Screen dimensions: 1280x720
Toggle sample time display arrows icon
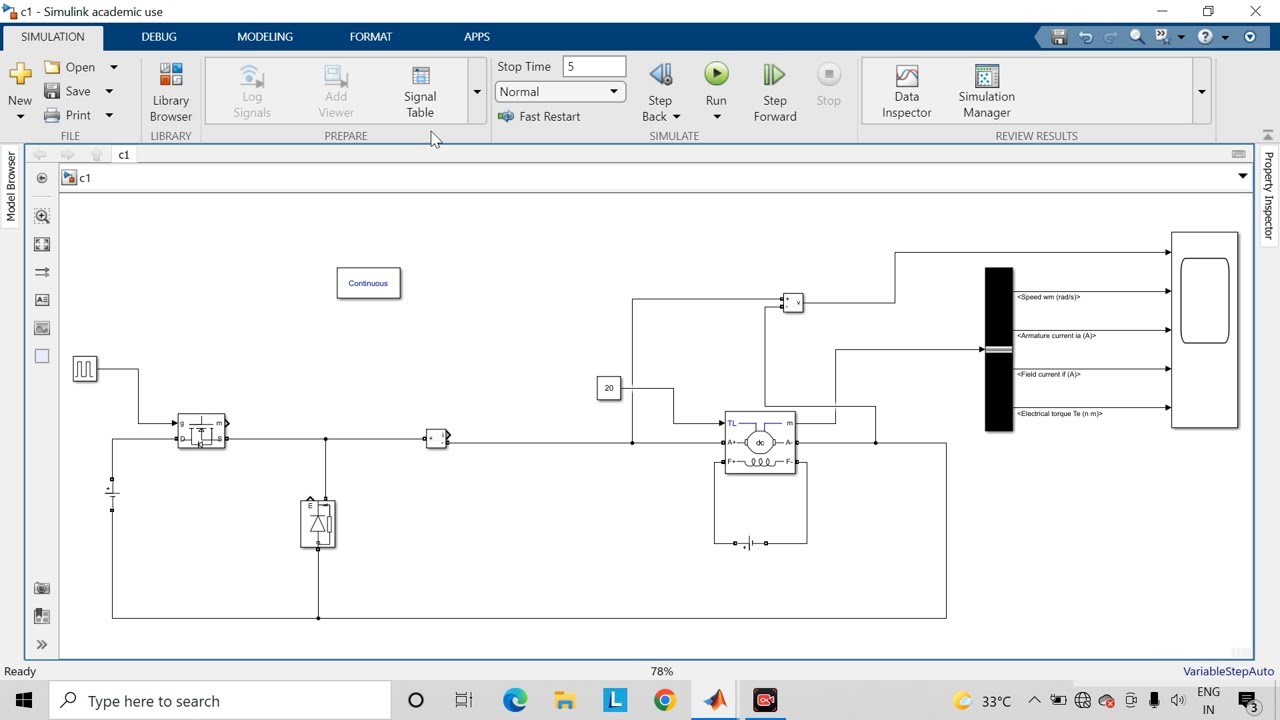[42, 272]
